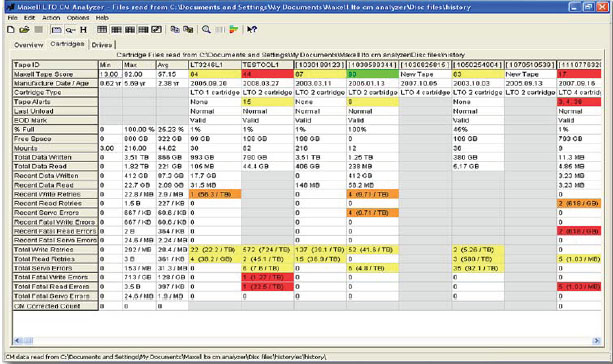Click the colored bars legend icon

[x=234, y=30]
